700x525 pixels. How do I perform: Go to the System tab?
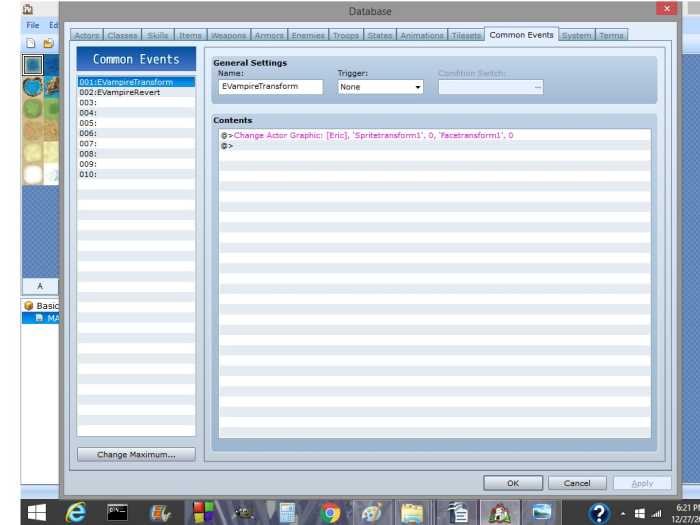point(576,36)
